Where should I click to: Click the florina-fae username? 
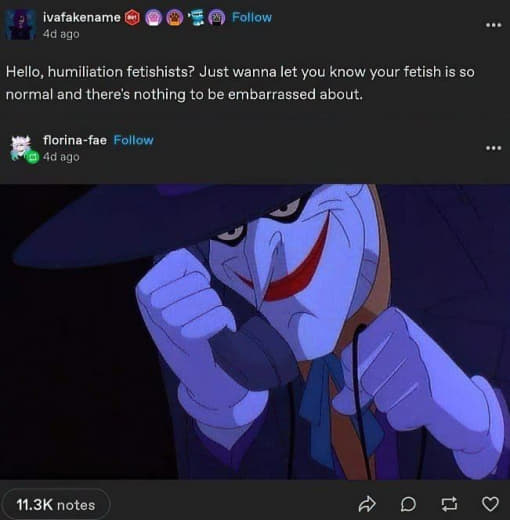(x=75, y=140)
